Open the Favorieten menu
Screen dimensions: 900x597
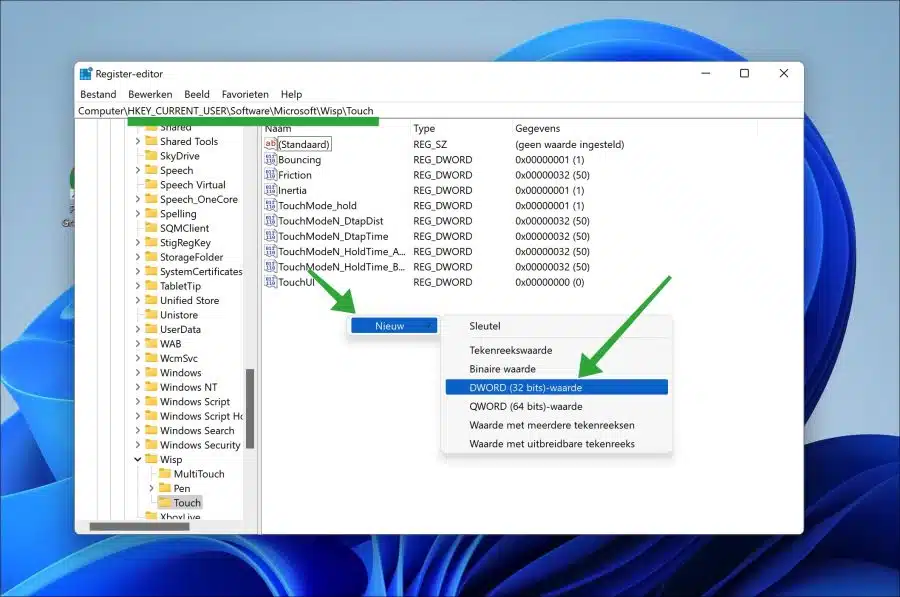pyautogui.click(x=245, y=94)
